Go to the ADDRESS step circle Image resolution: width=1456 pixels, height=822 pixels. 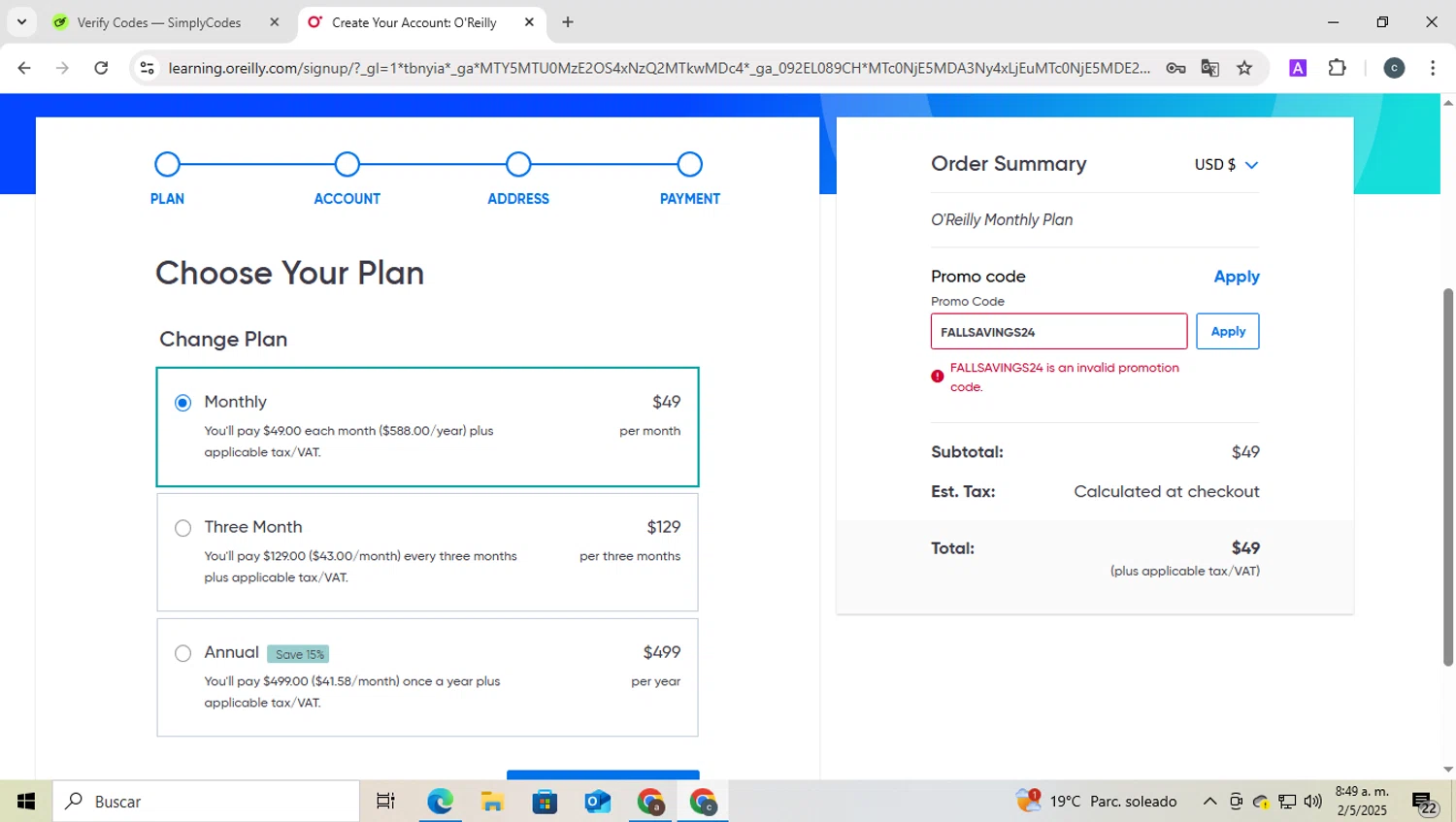[518, 164]
